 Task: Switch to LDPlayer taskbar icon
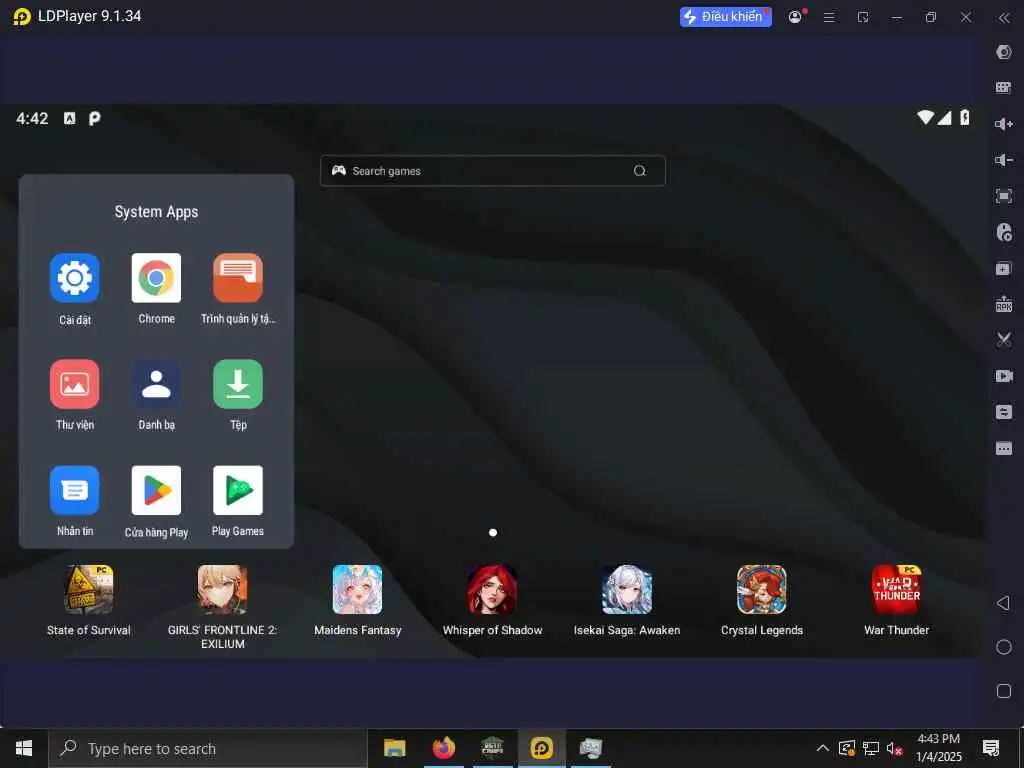click(541, 748)
